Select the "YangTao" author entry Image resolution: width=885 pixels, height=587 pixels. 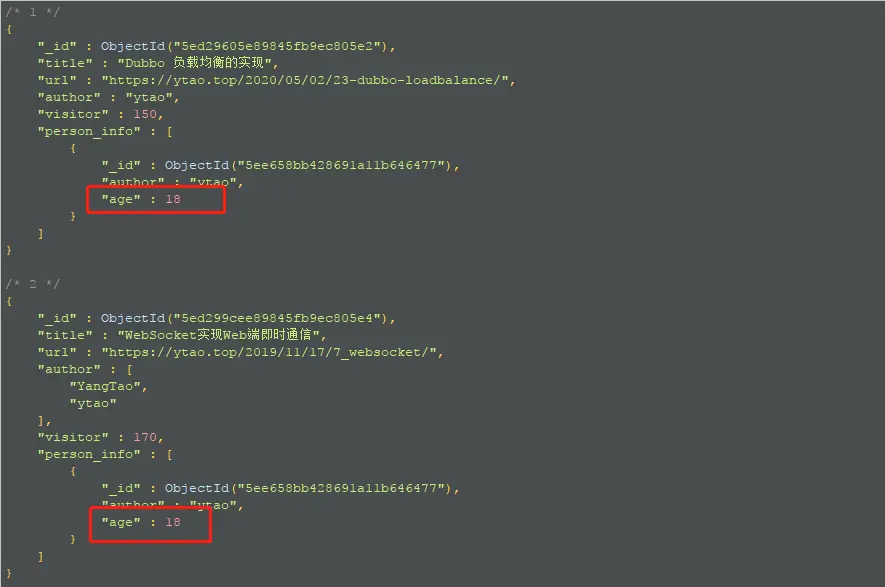pos(104,387)
